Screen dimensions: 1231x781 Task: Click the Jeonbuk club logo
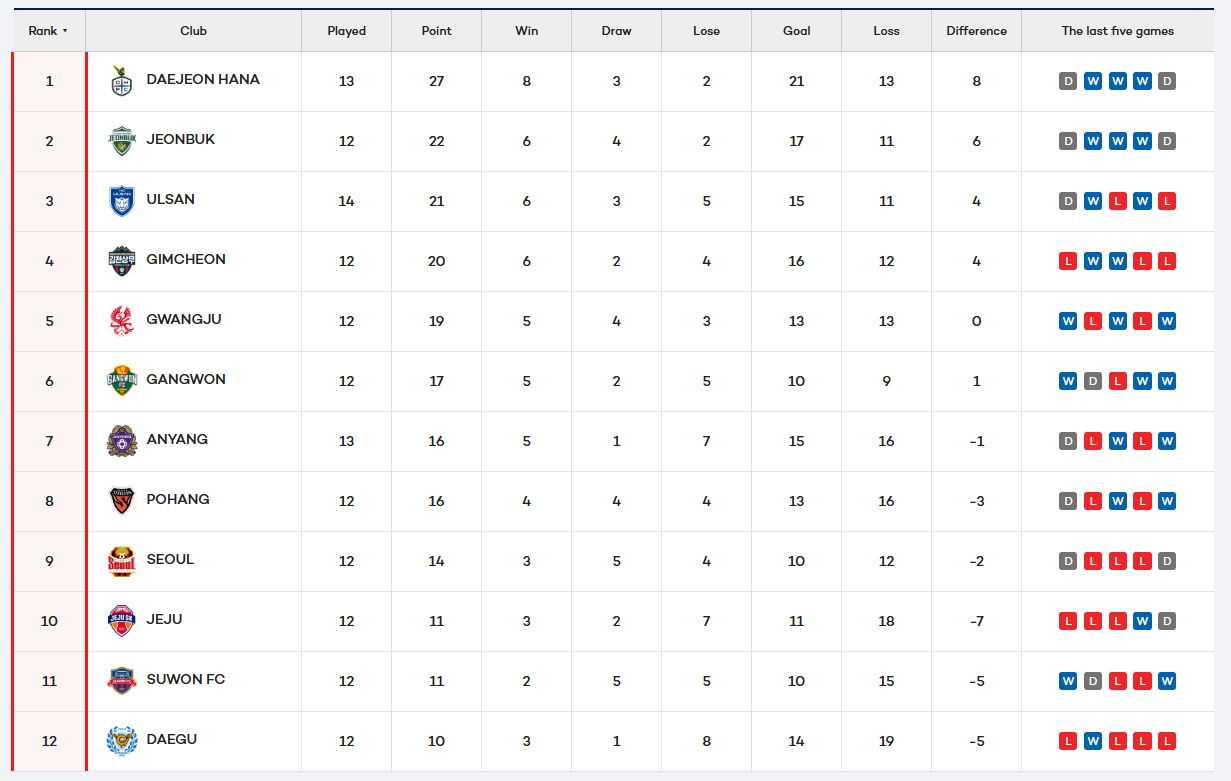tap(121, 141)
